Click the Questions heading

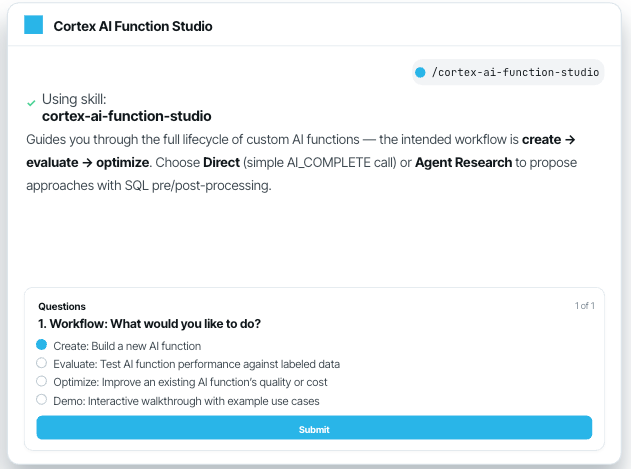(62, 306)
